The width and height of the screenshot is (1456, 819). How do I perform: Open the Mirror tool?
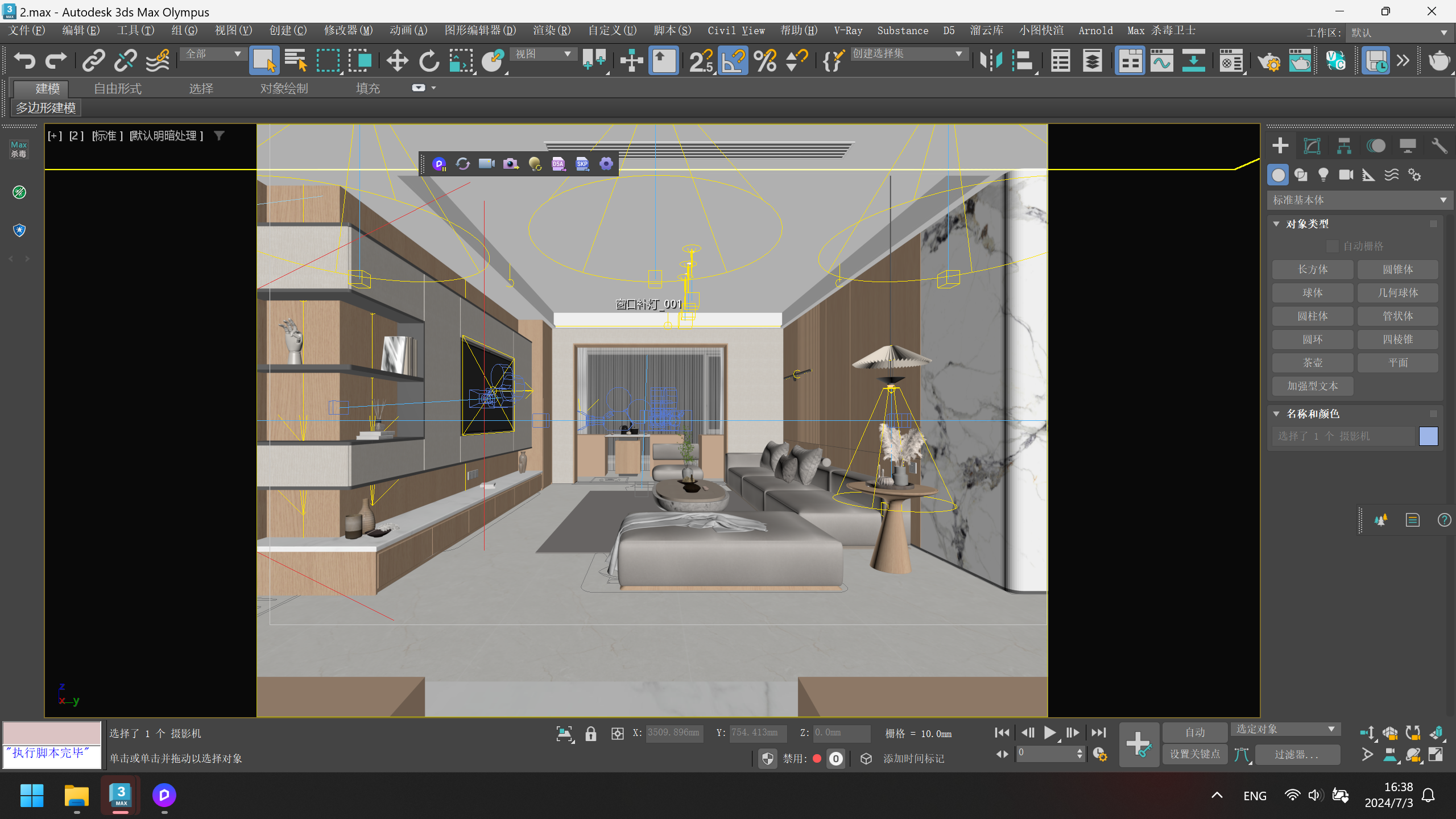click(x=990, y=60)
